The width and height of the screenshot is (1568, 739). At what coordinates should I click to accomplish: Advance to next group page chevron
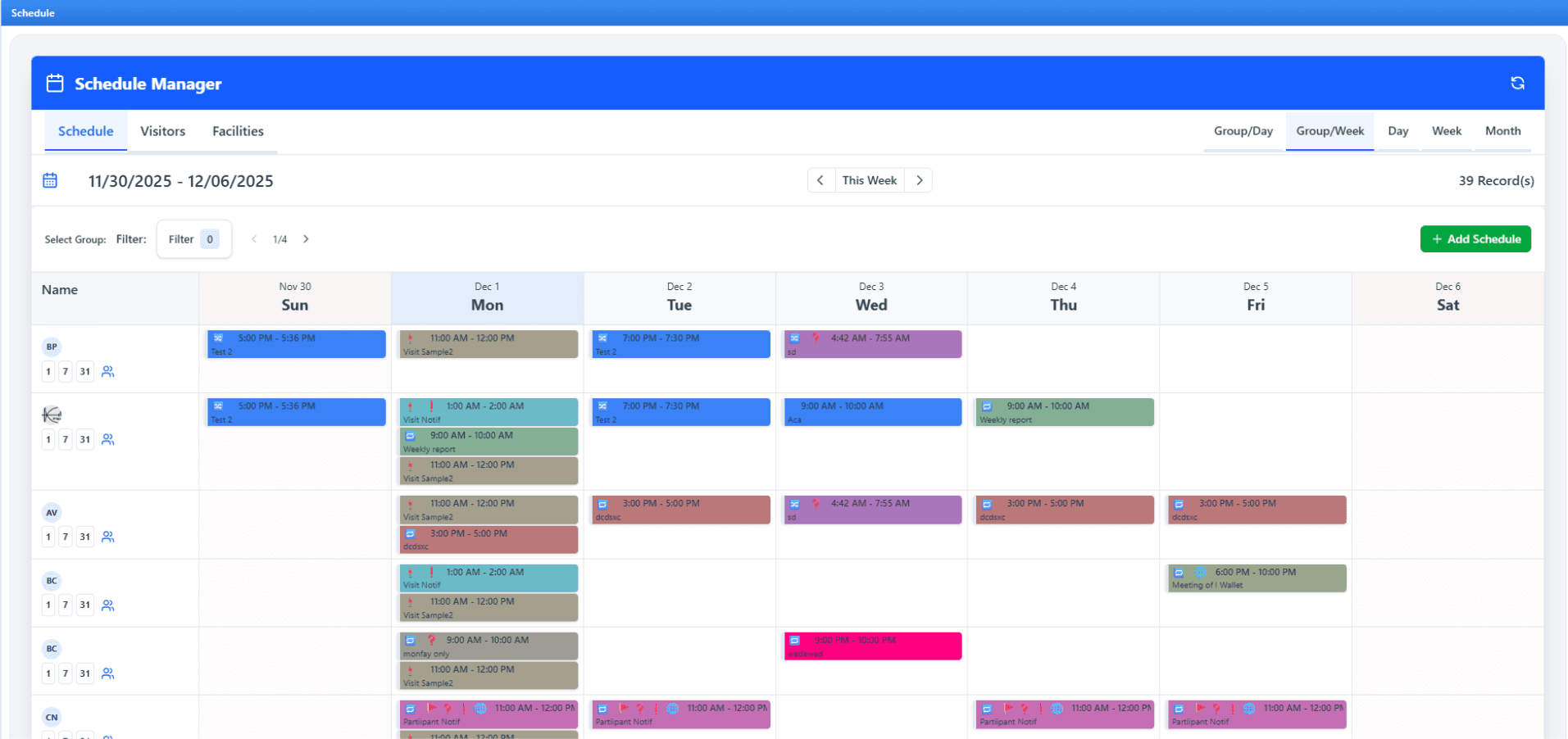(306, 239)
